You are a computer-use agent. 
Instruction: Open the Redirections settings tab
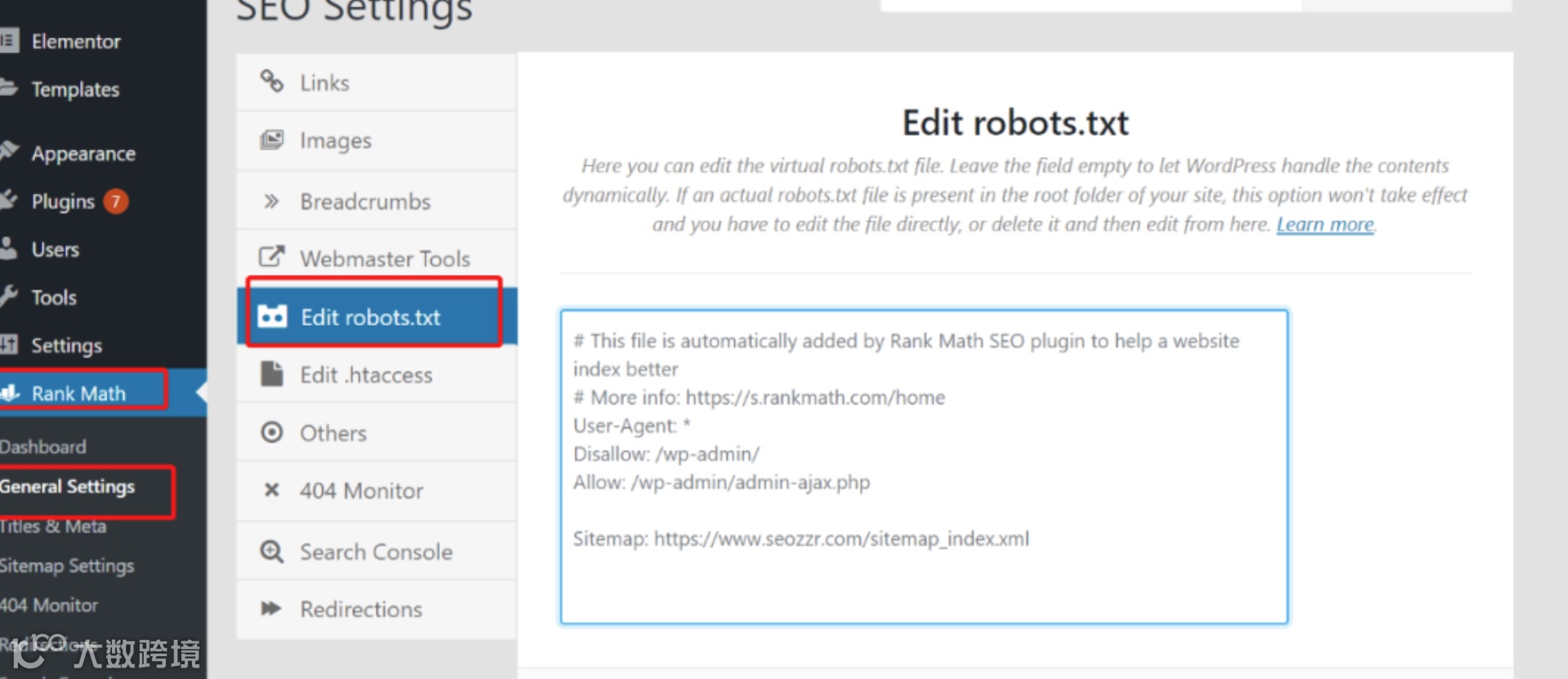pyautogui.click(x=376, y=609)
